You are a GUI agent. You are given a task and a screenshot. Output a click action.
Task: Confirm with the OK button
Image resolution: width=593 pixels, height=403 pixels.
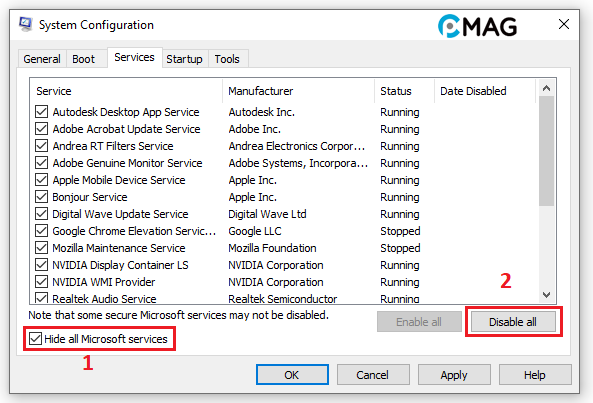point(292,375)
